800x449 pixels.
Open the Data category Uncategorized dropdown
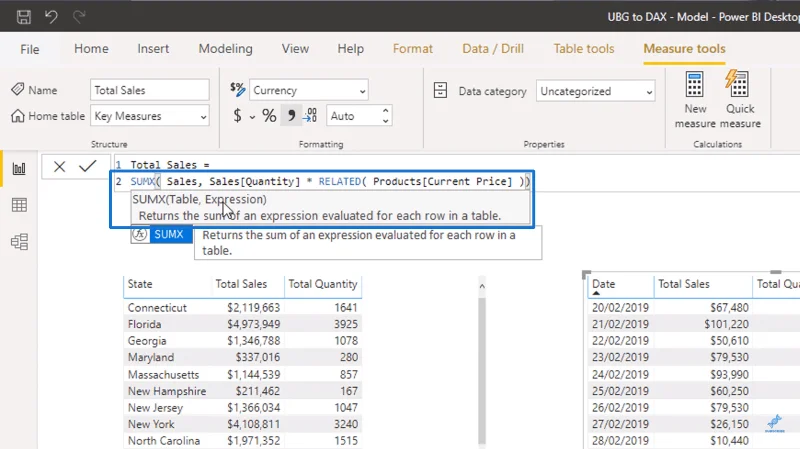[x=595, y=91]
